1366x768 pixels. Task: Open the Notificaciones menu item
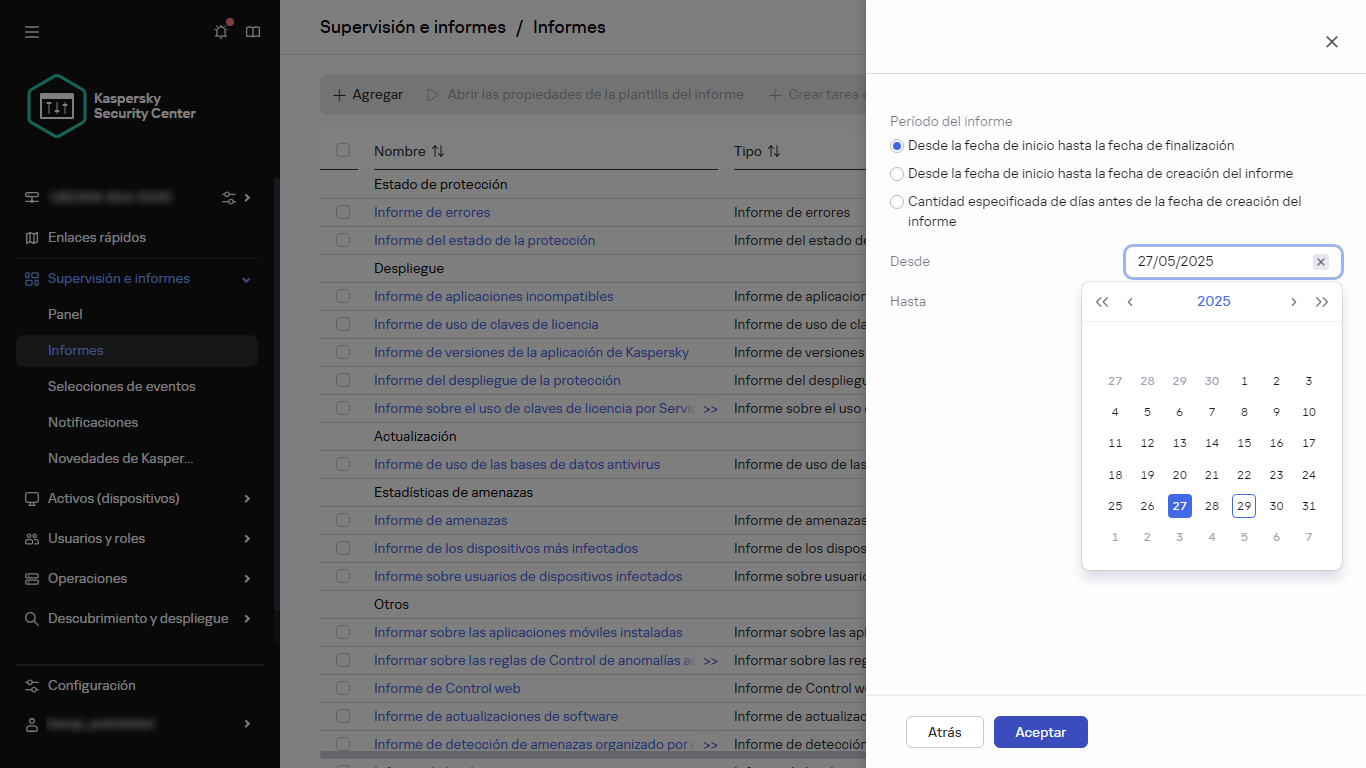click(93, 422)
